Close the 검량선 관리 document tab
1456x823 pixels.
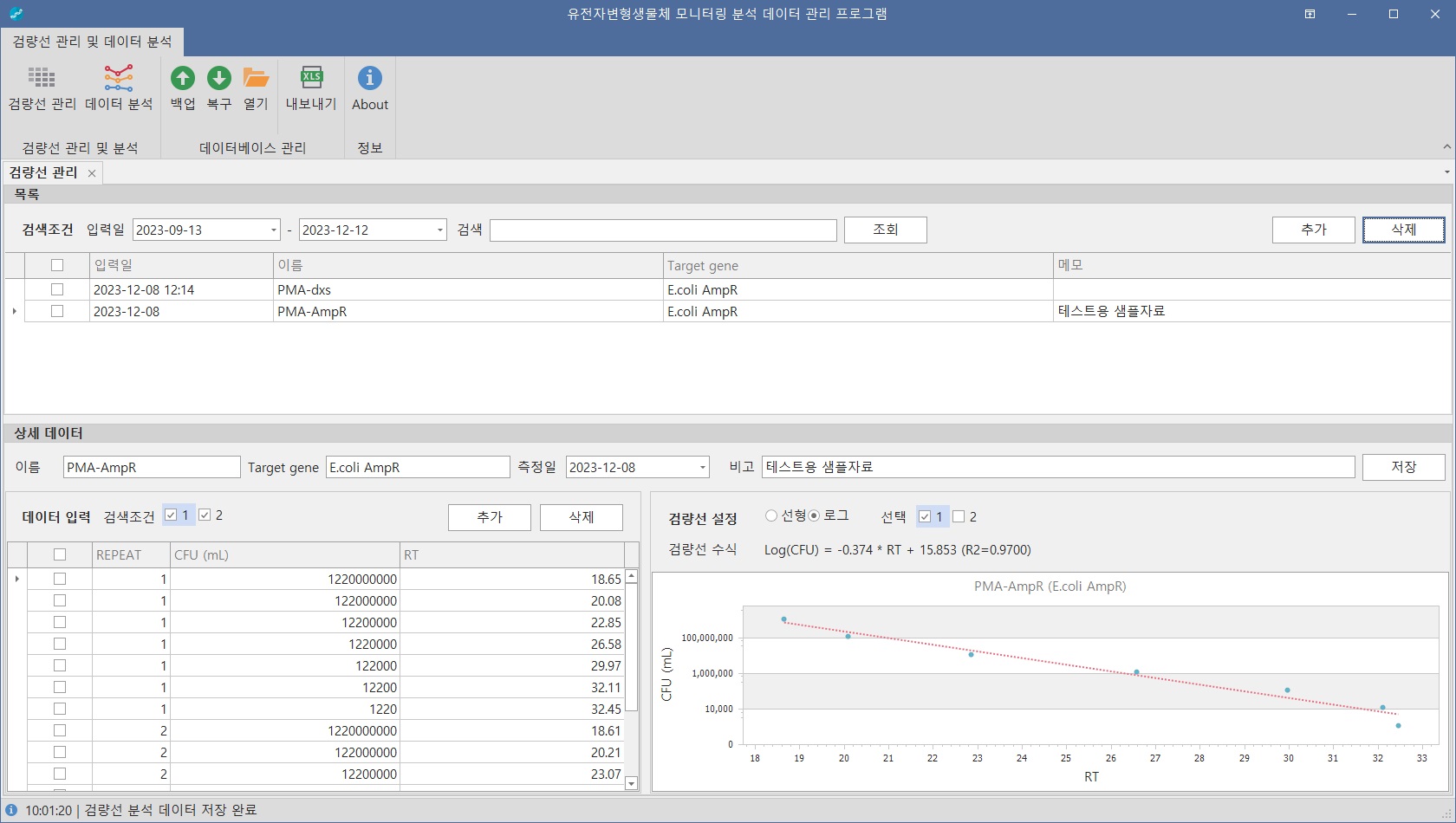(92, 173)
